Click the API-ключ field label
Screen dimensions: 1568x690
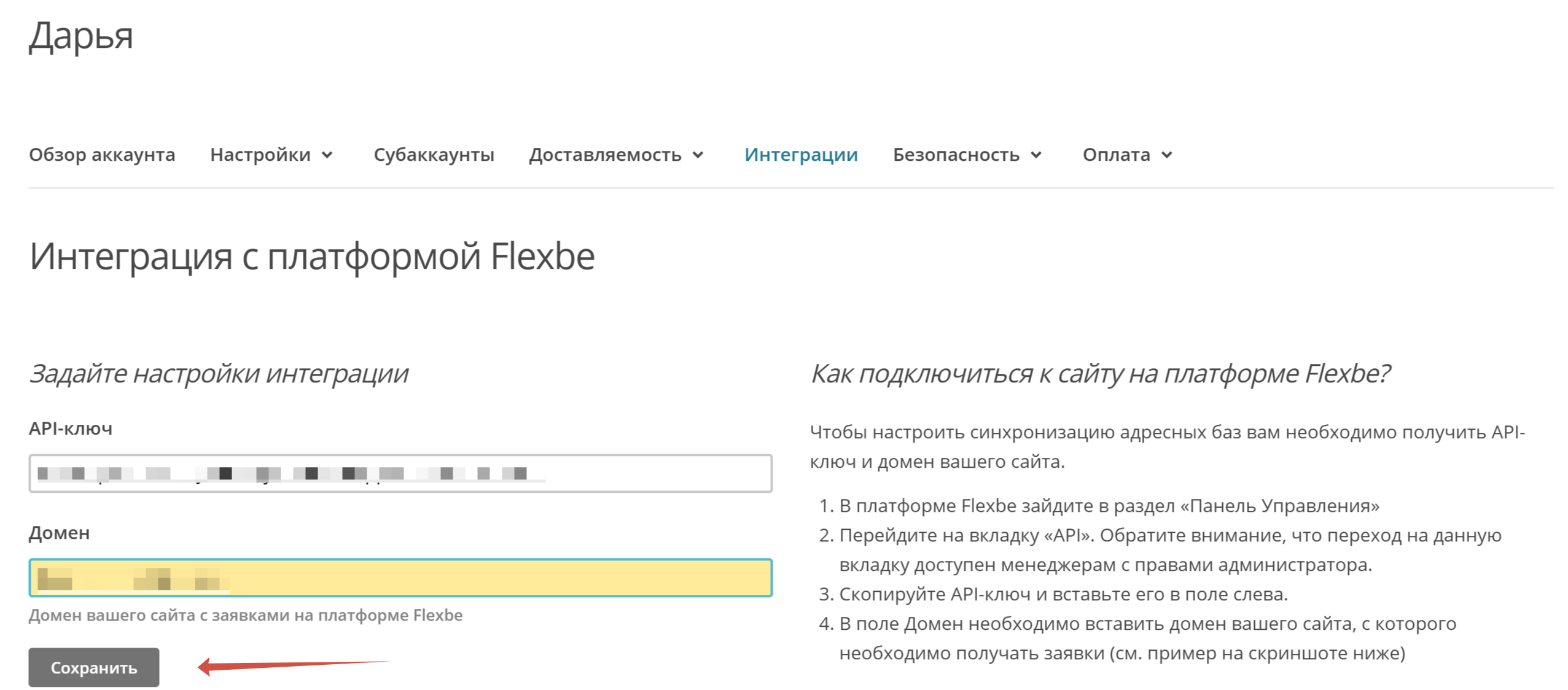(71, 428)
